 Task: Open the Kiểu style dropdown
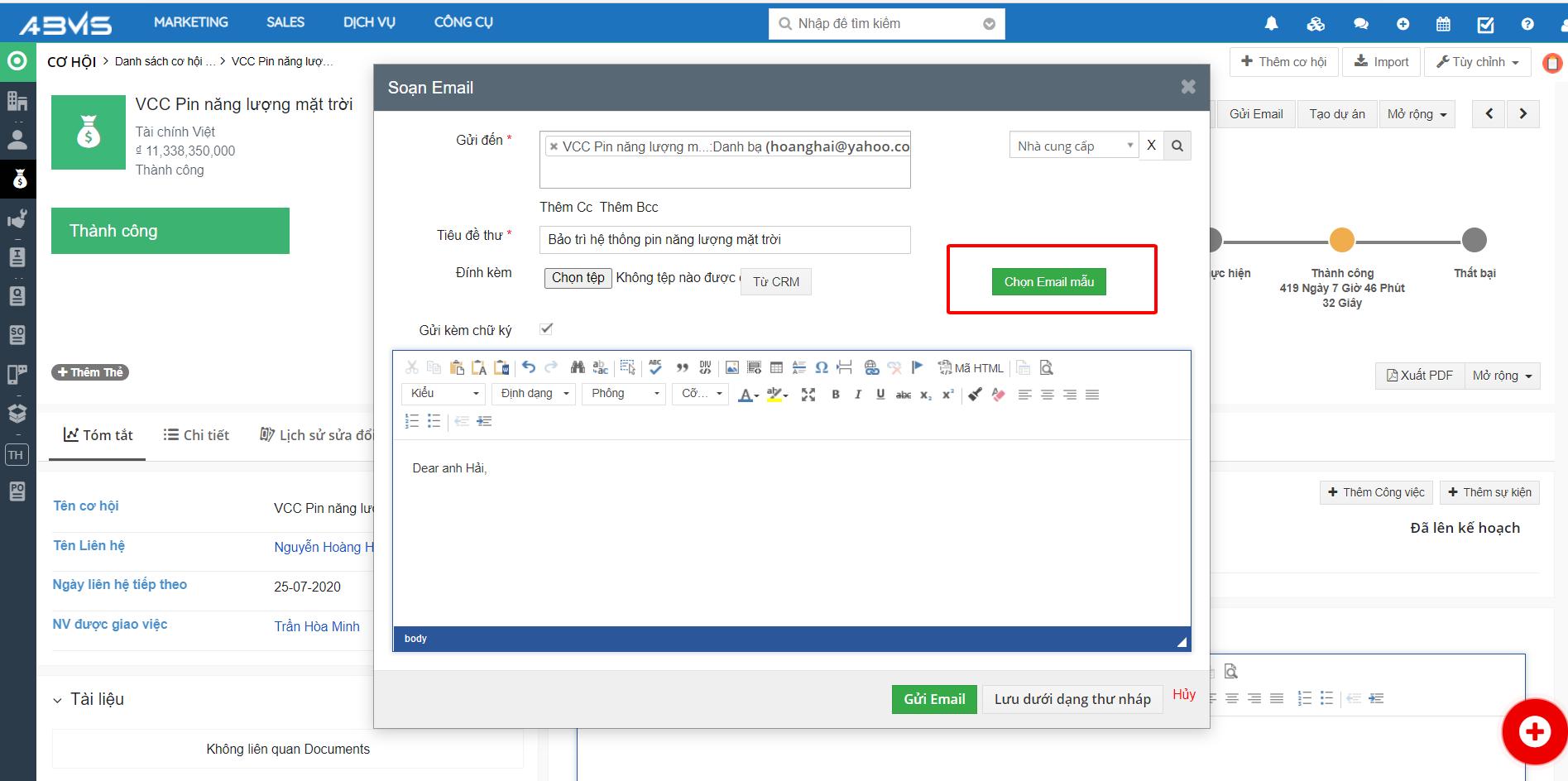tap(444, 394)
